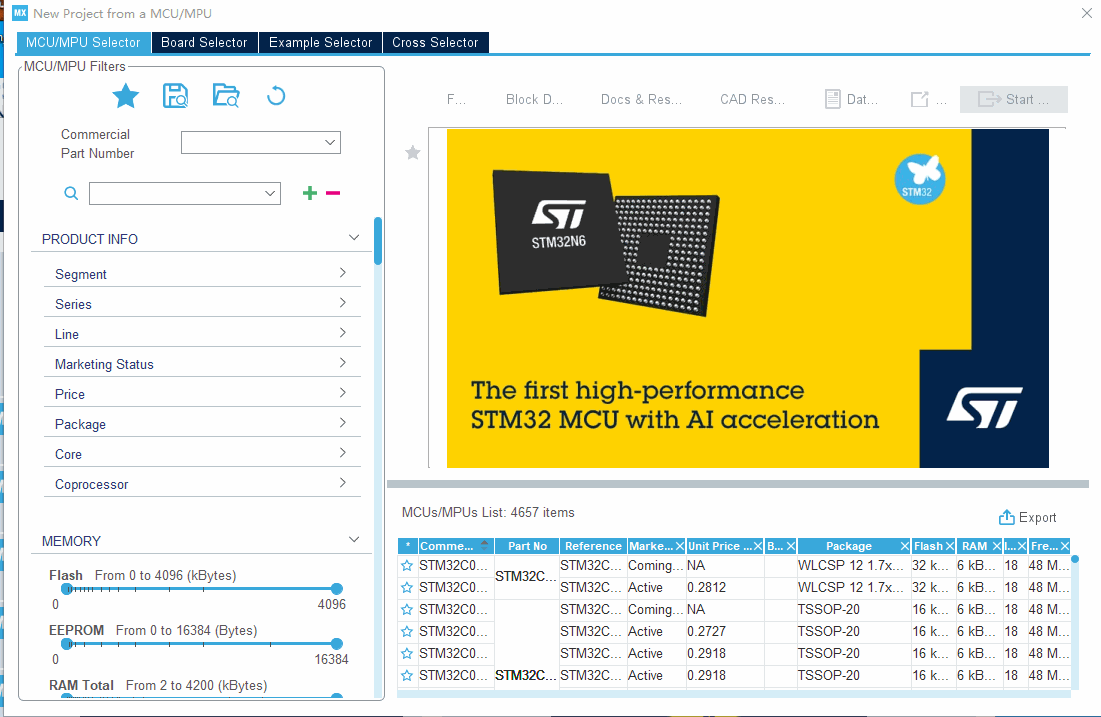Favorite the row priced 0.2812
This screenshot has height=717, width=1101.
pos(407,588)
